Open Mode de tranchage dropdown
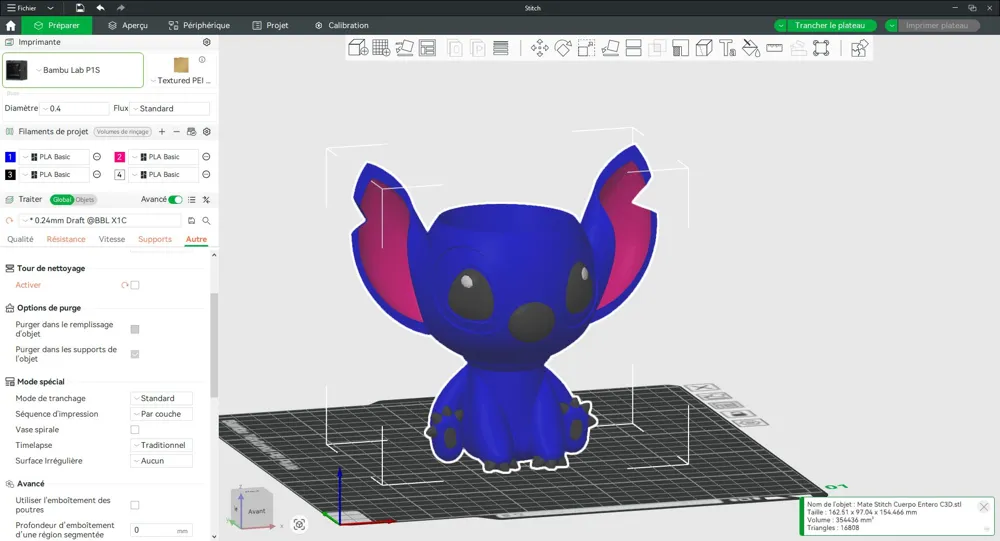 click(x=161, y=398)
